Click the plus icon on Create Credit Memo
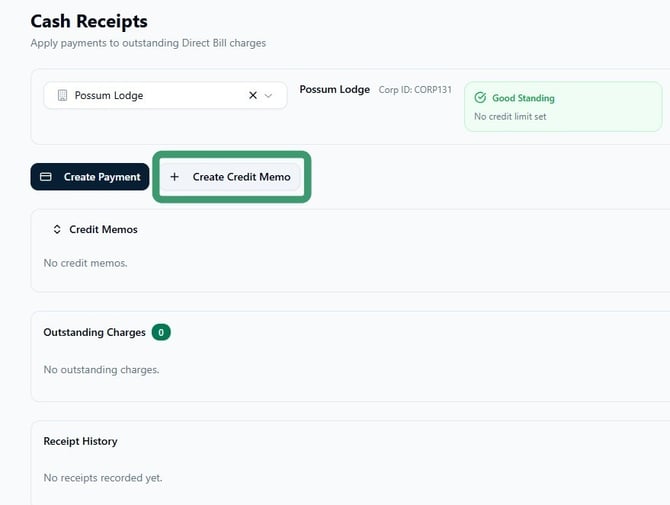The image size is (670, 505). (x=174, y=177)
